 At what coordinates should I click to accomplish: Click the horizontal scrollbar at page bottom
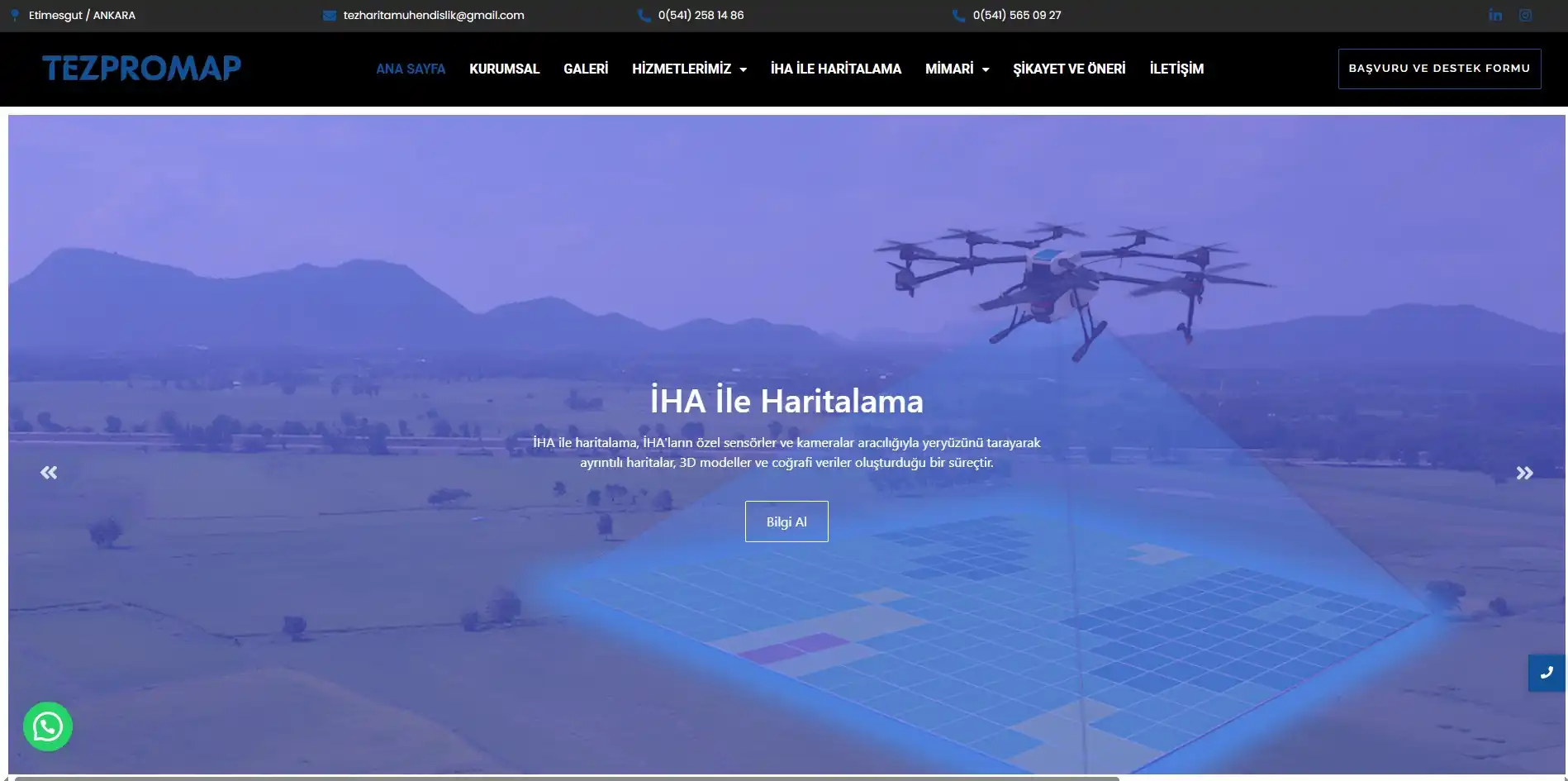click(567, 778)
